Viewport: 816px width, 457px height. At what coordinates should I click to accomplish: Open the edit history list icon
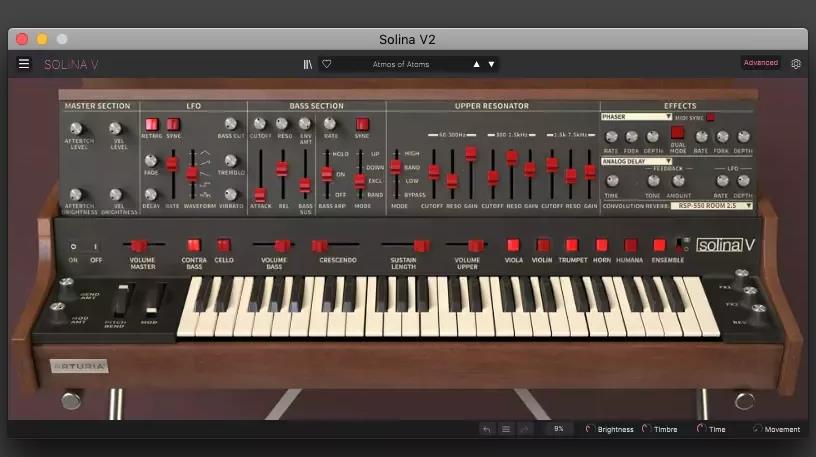[505, 429]
